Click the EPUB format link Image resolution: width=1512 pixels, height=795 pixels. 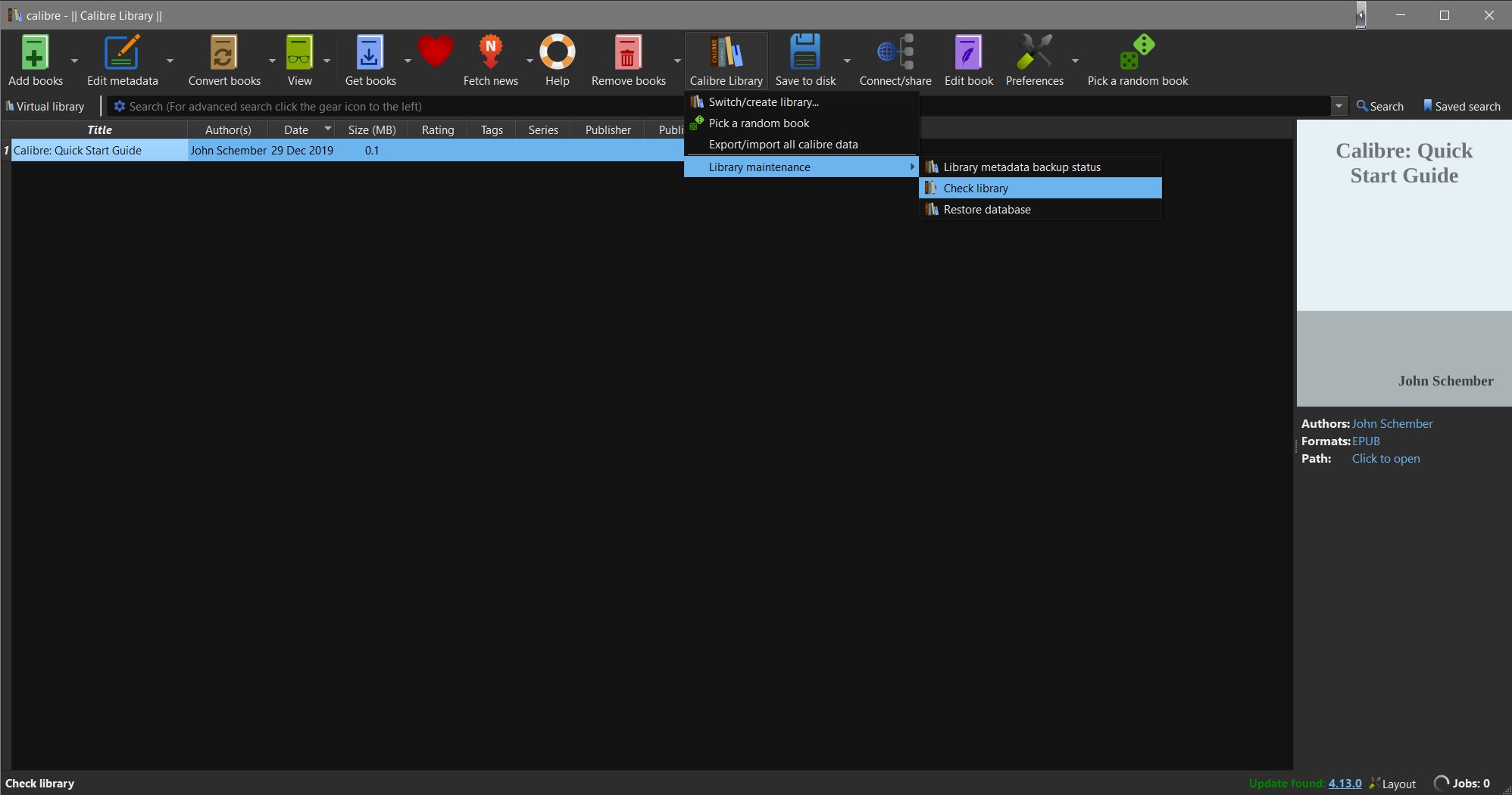point(1366,441)
